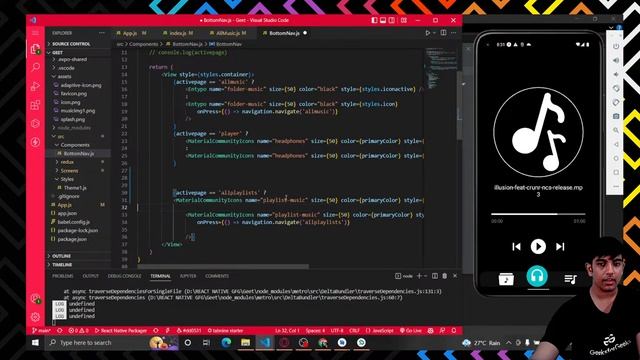
Task: Open the folder-music tab in phone app
Action: tap(506, 279)
